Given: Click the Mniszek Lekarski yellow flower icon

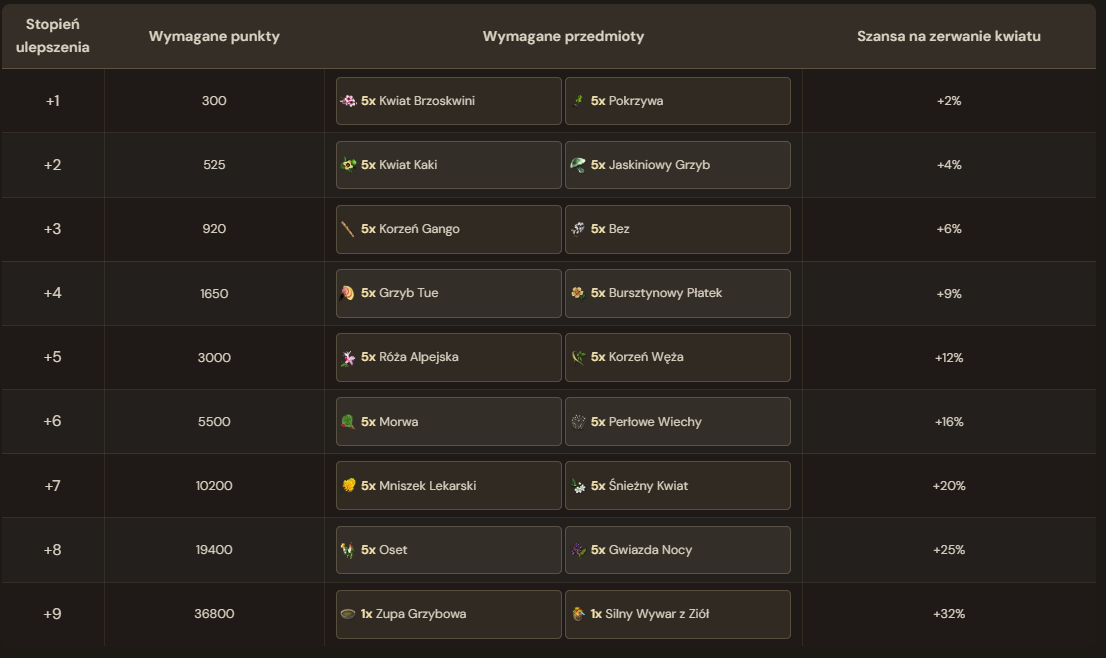Looking at the screenshot, I should (x=348, y=486).
